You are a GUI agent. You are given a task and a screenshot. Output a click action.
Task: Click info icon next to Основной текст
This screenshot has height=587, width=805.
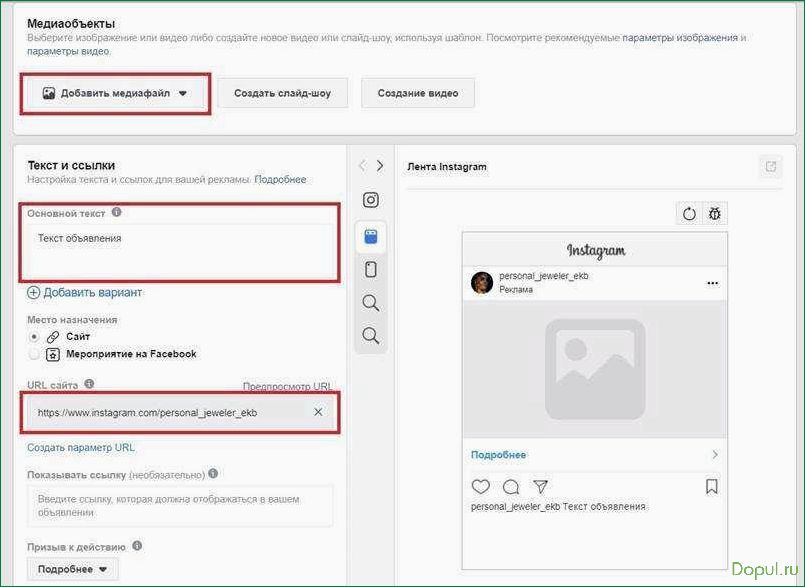[117, 212]
